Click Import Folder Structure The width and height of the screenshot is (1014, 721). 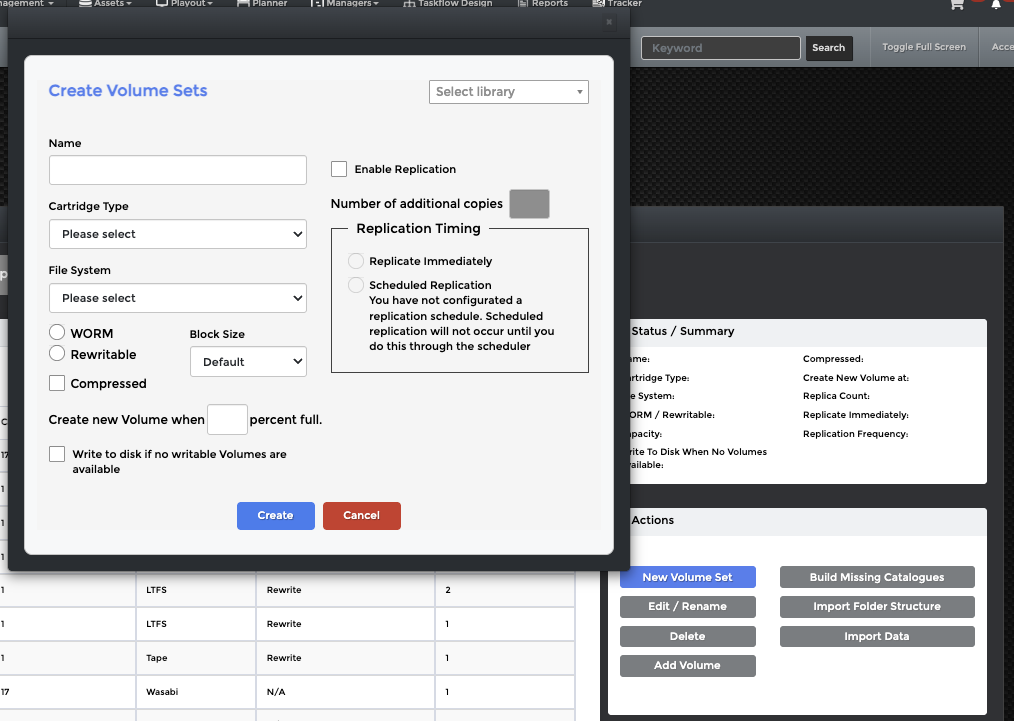pyautogui.click(x=877, y=607)
